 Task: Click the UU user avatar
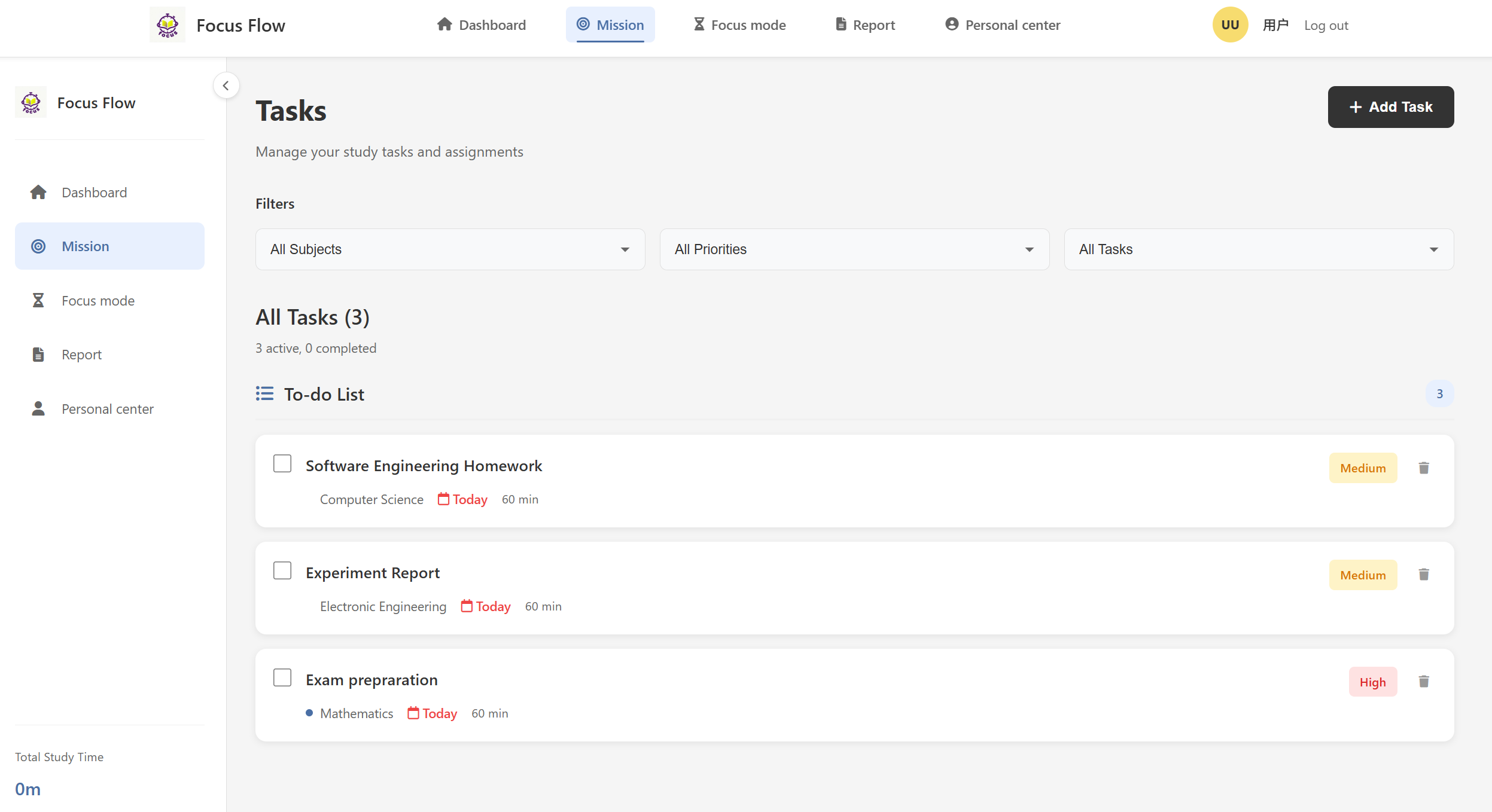coord(1230,25)
